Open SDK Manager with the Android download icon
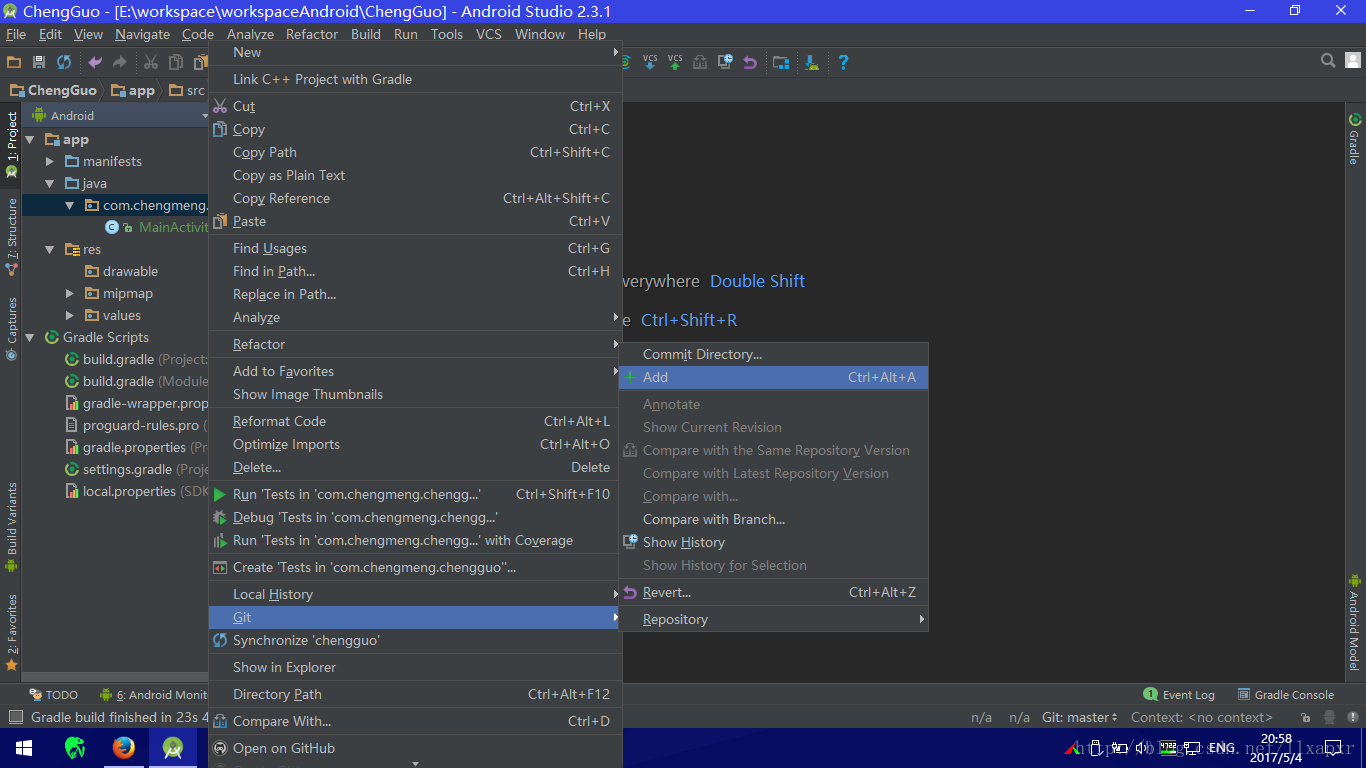 click(812, 62)
